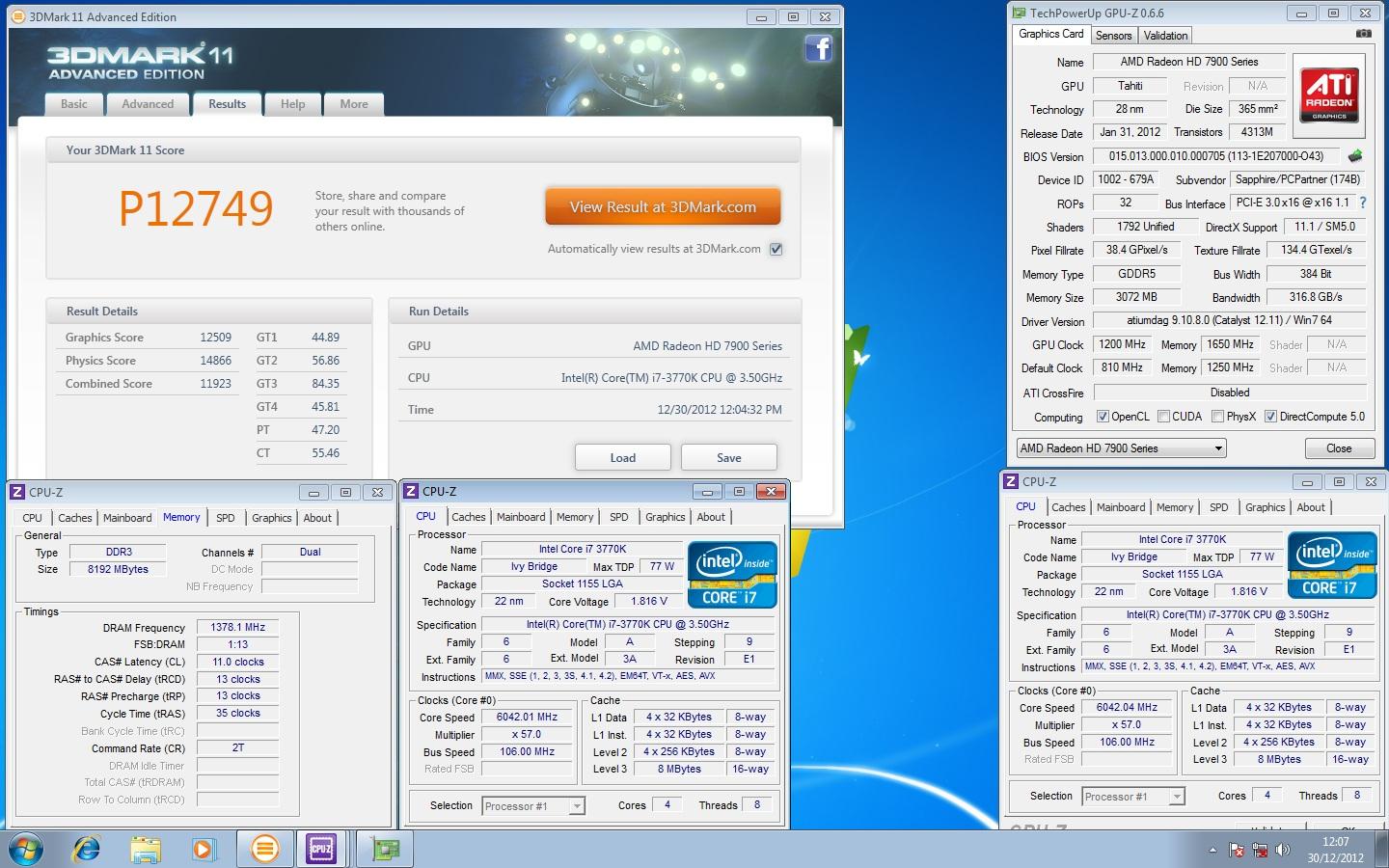1389x868 pixels.
Task: Click View Result at 3DMark.com button
Action: tap(663, 207)
